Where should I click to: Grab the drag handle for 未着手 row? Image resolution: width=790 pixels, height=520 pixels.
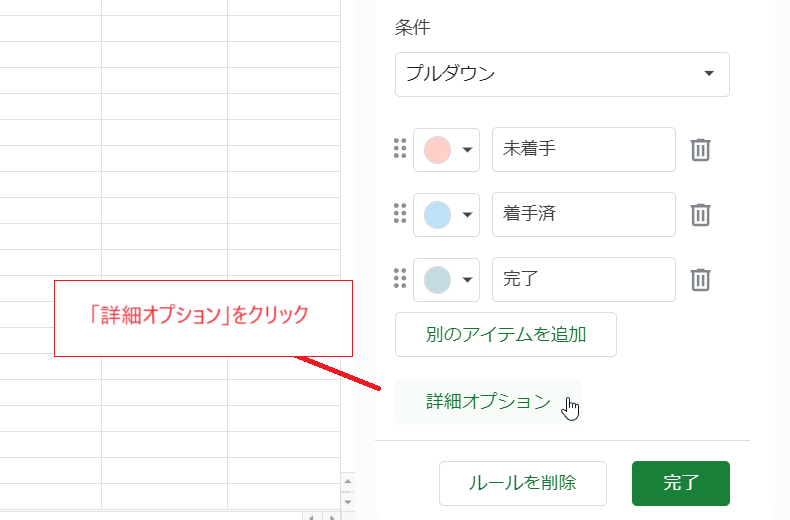click(400, 149)
